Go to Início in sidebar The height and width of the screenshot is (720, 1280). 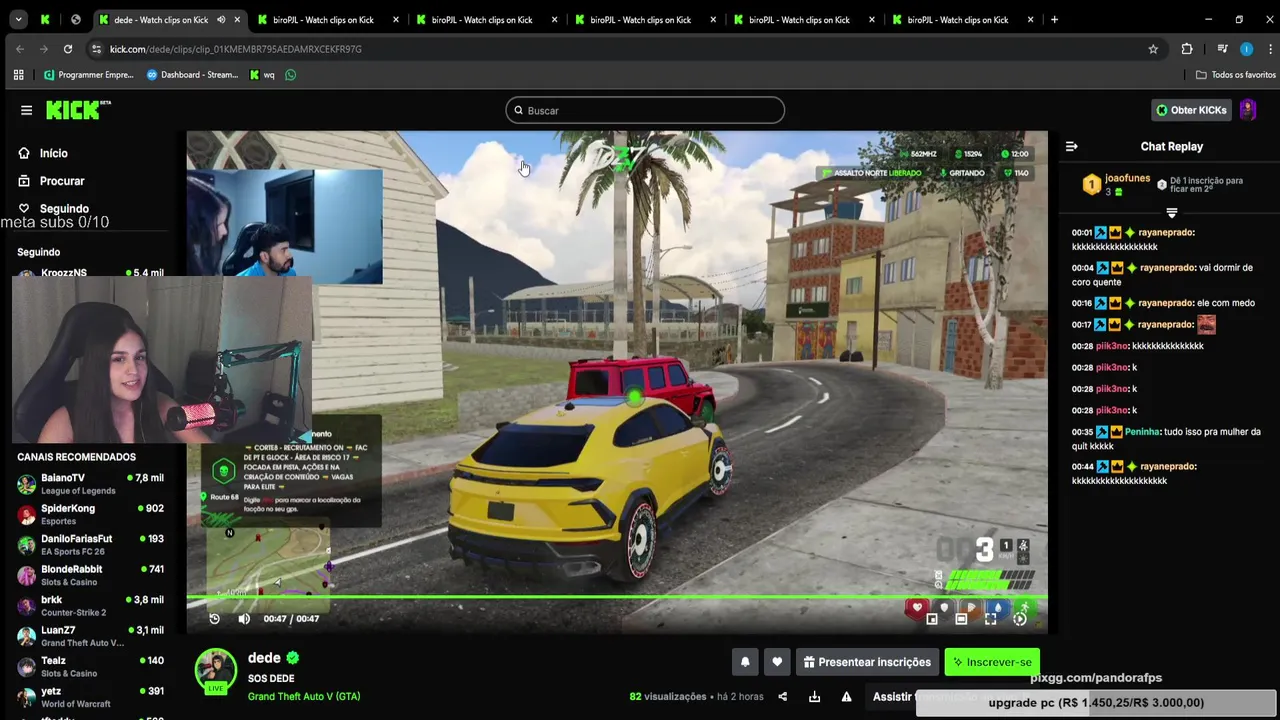pyautogui.click(x=53, y=153)
